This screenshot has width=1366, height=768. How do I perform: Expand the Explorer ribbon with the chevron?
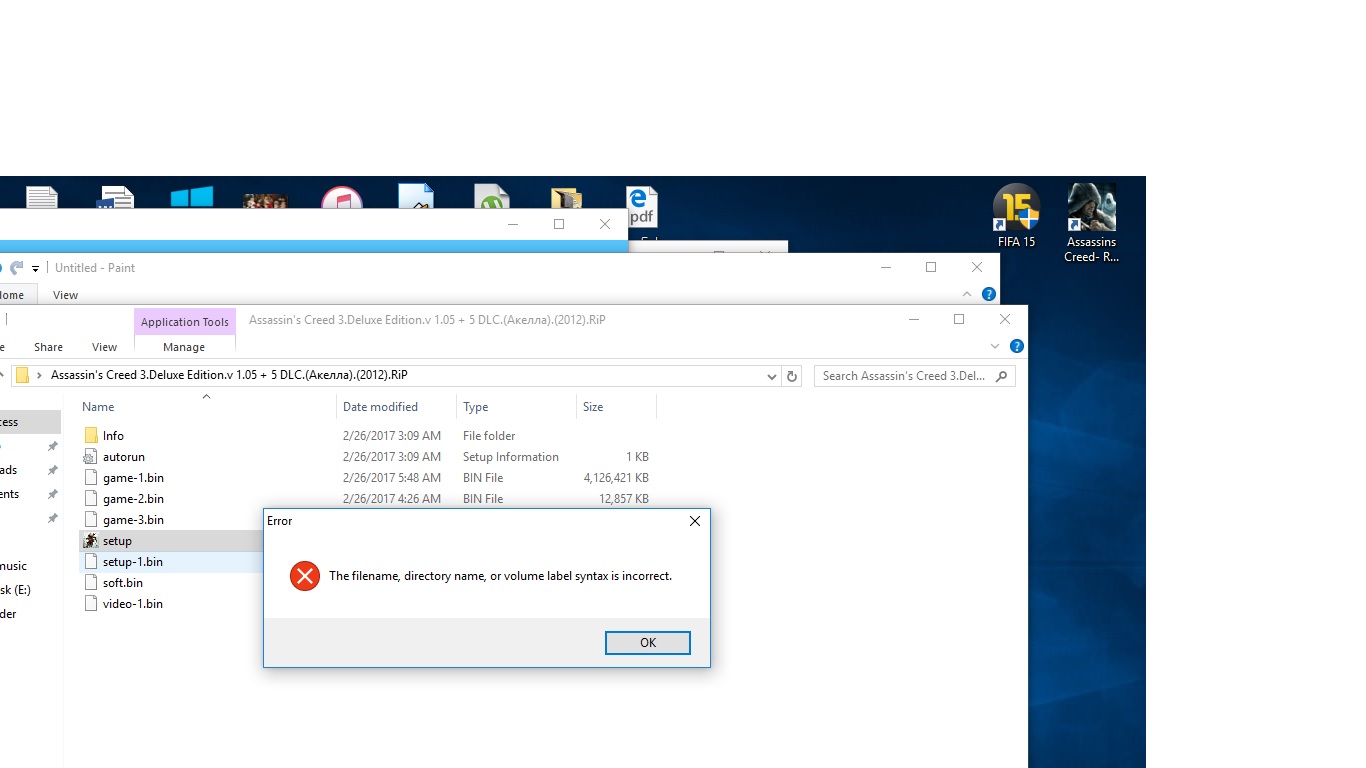point(995,346)
